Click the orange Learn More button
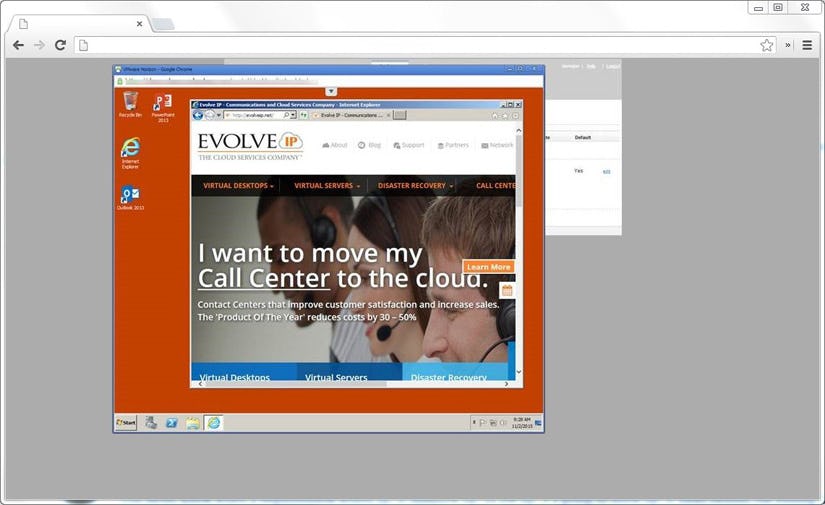 click(488, 267)
